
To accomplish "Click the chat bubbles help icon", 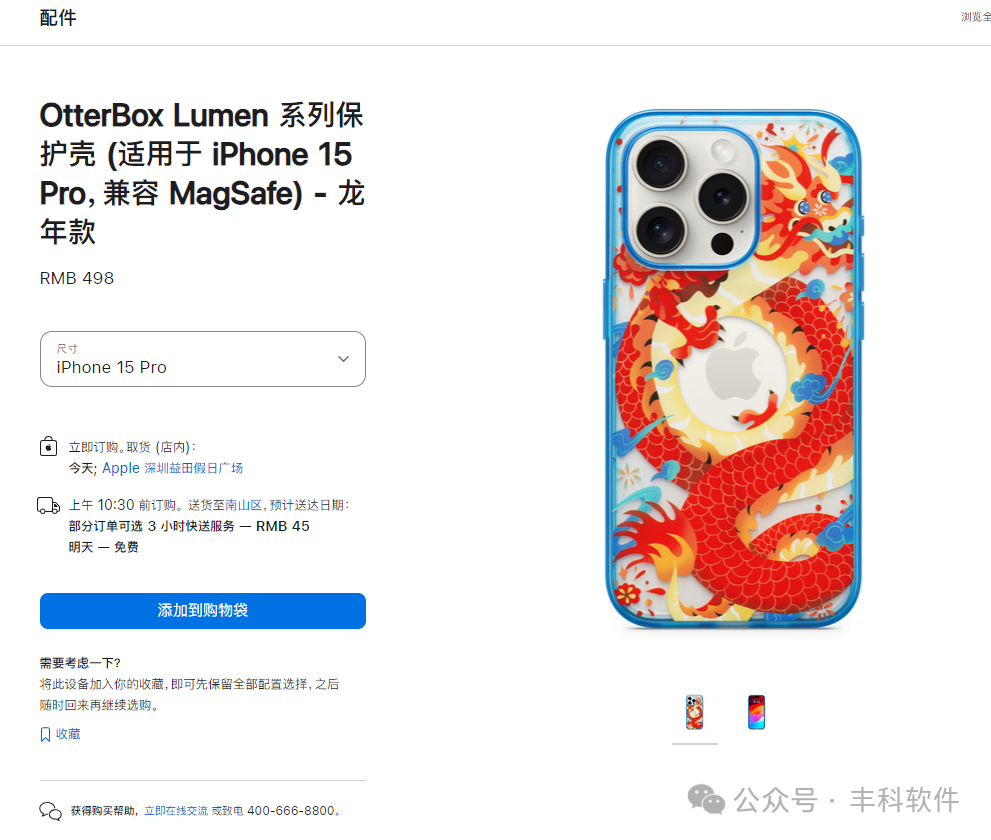I will (x=51, y=811).
